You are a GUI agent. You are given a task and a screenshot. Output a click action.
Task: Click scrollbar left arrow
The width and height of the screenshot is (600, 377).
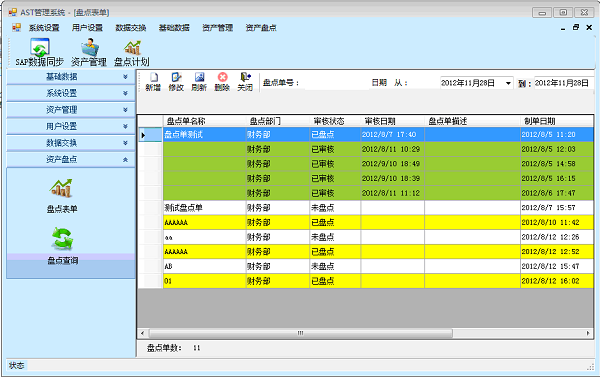(142, 333)
